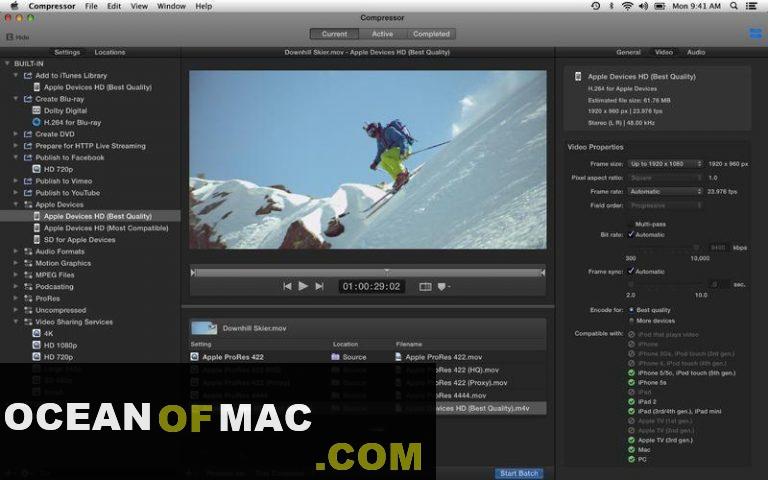The image size is (768, 480).
Task: Click Apple ProRes 422 setting row icon
Action: coord(194,357)
